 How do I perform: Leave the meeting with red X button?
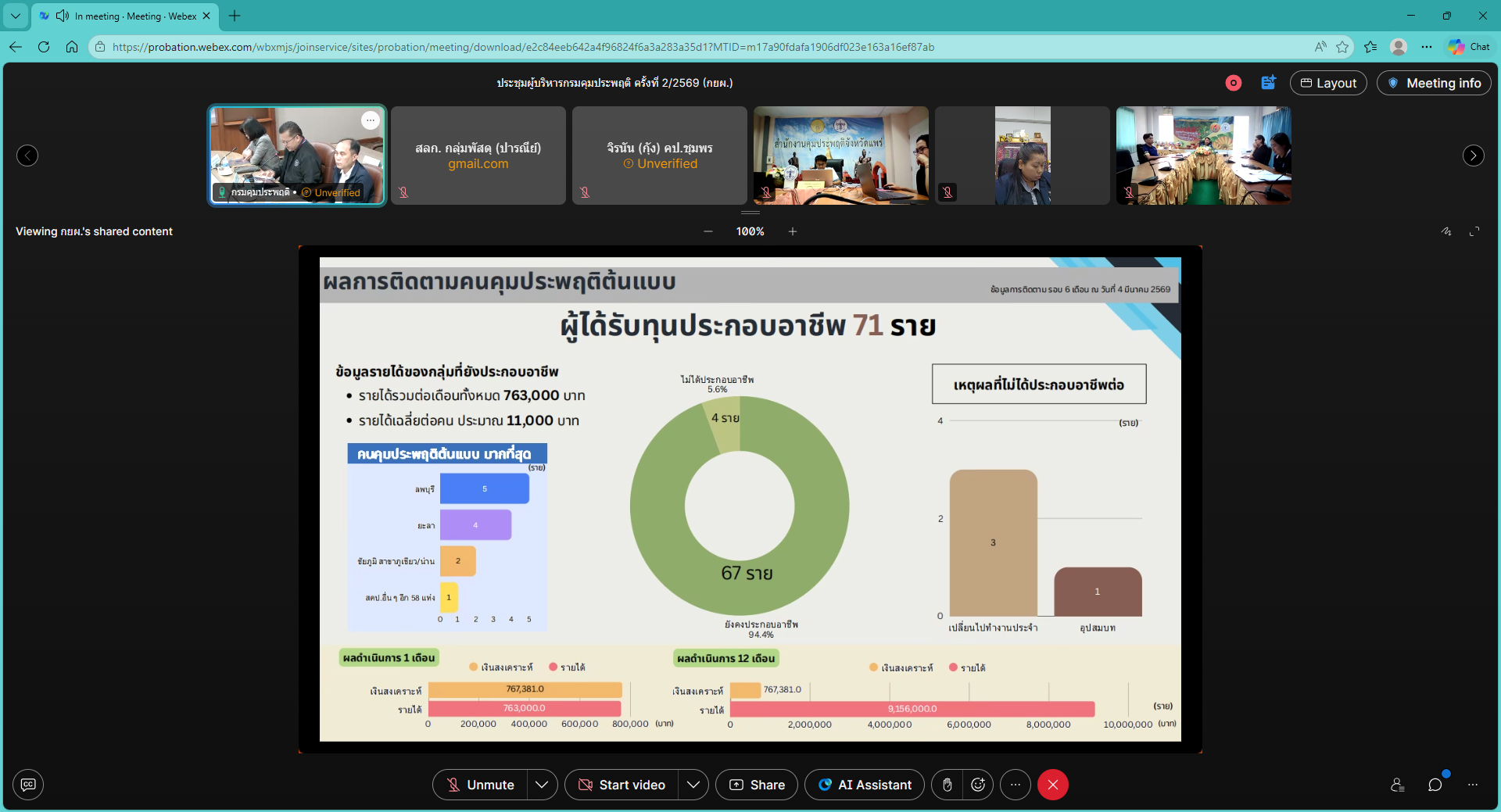[x=1053, y=785]
